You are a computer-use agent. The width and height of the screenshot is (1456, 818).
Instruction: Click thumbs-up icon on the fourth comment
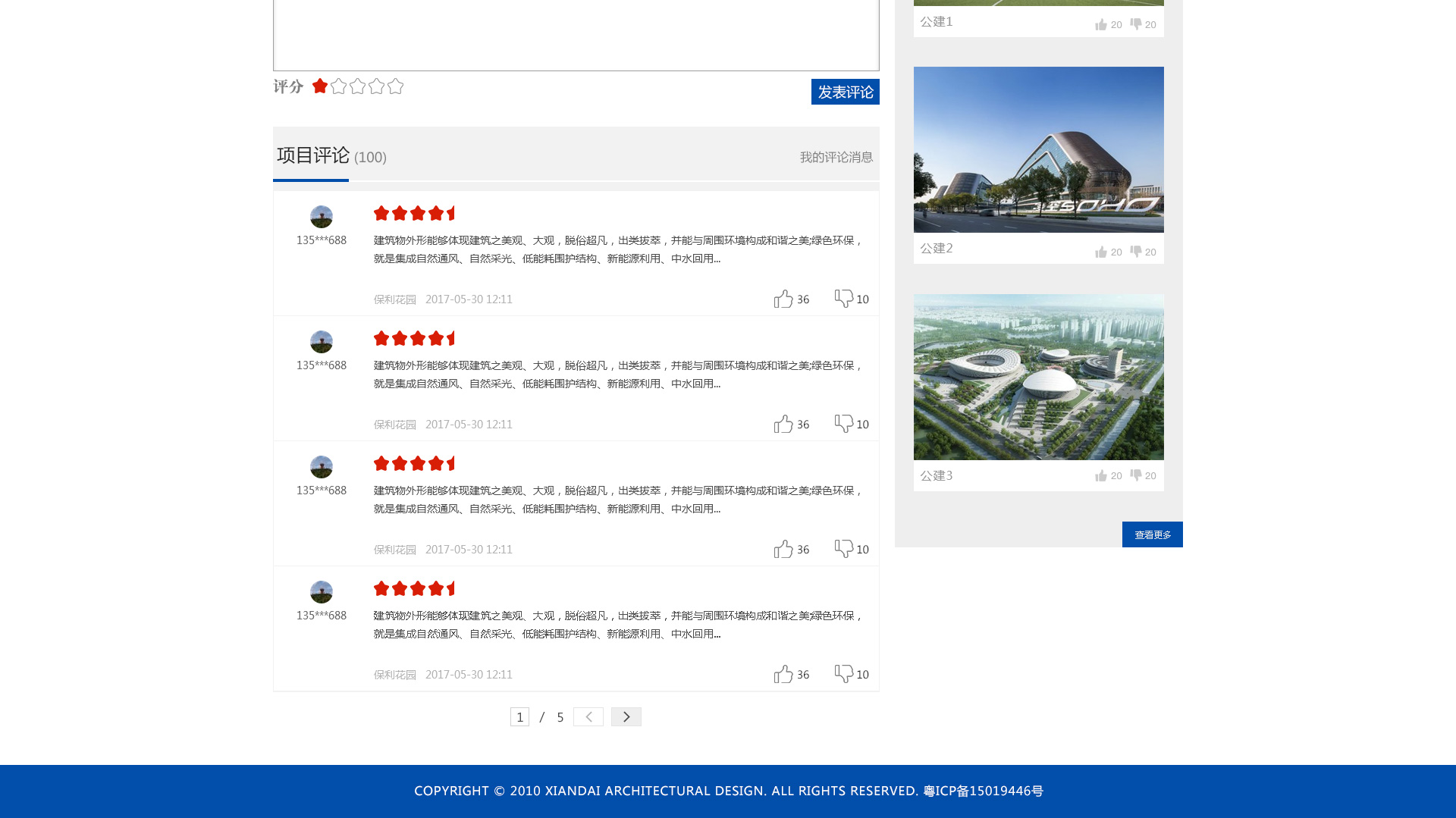click(x=783, y=674)
